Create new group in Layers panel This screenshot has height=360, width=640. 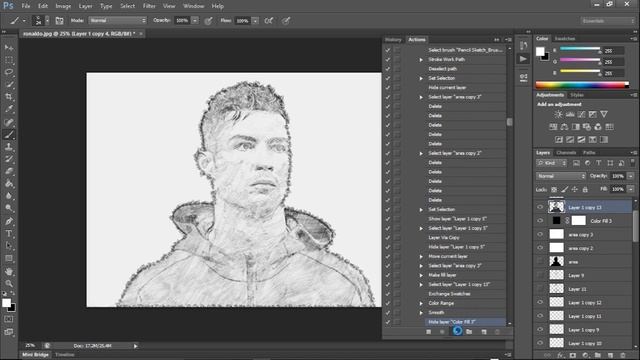tap(598, 355)
